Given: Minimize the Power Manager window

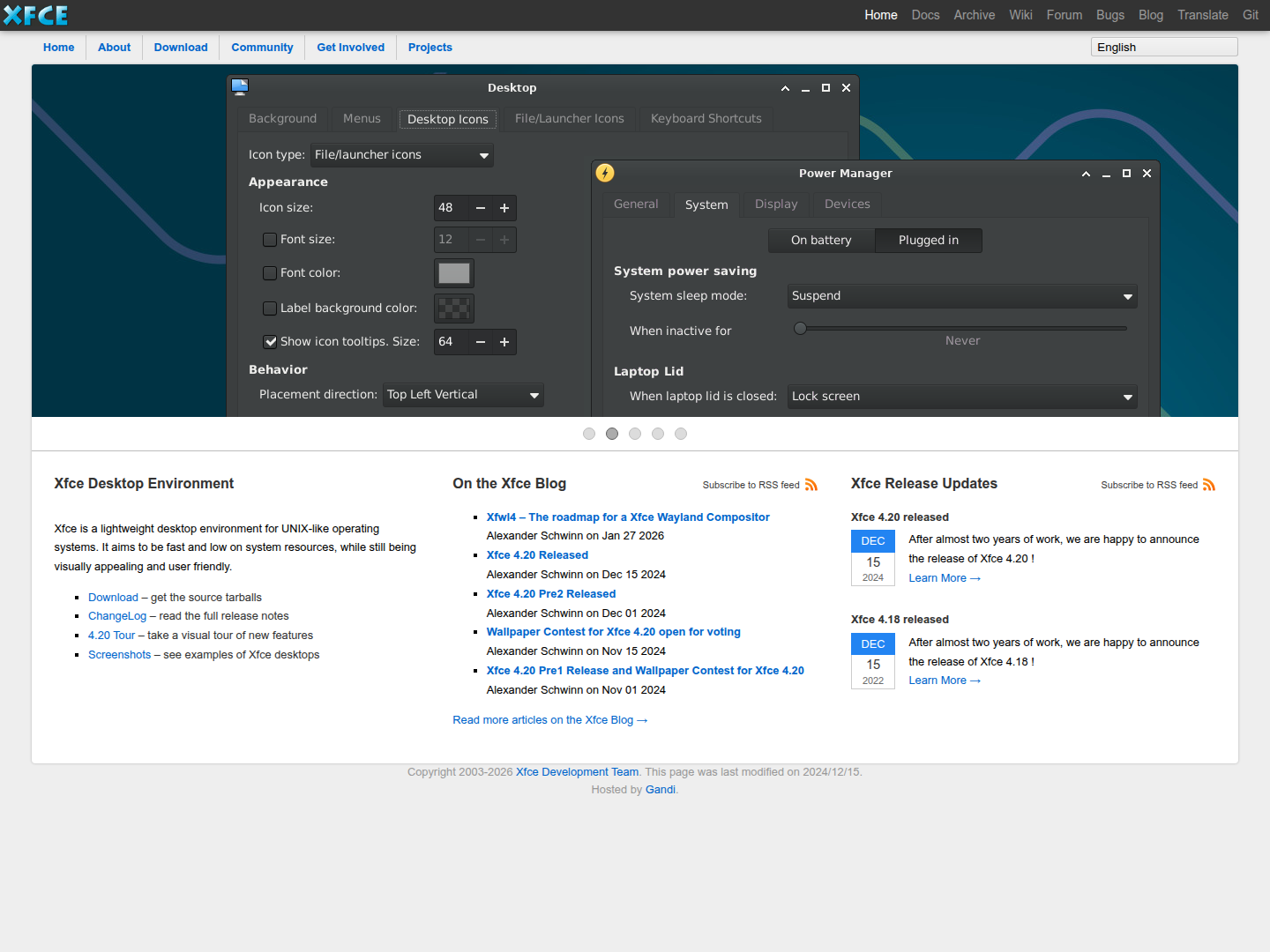Looking at the screenshot, I should pos(1106,174).
